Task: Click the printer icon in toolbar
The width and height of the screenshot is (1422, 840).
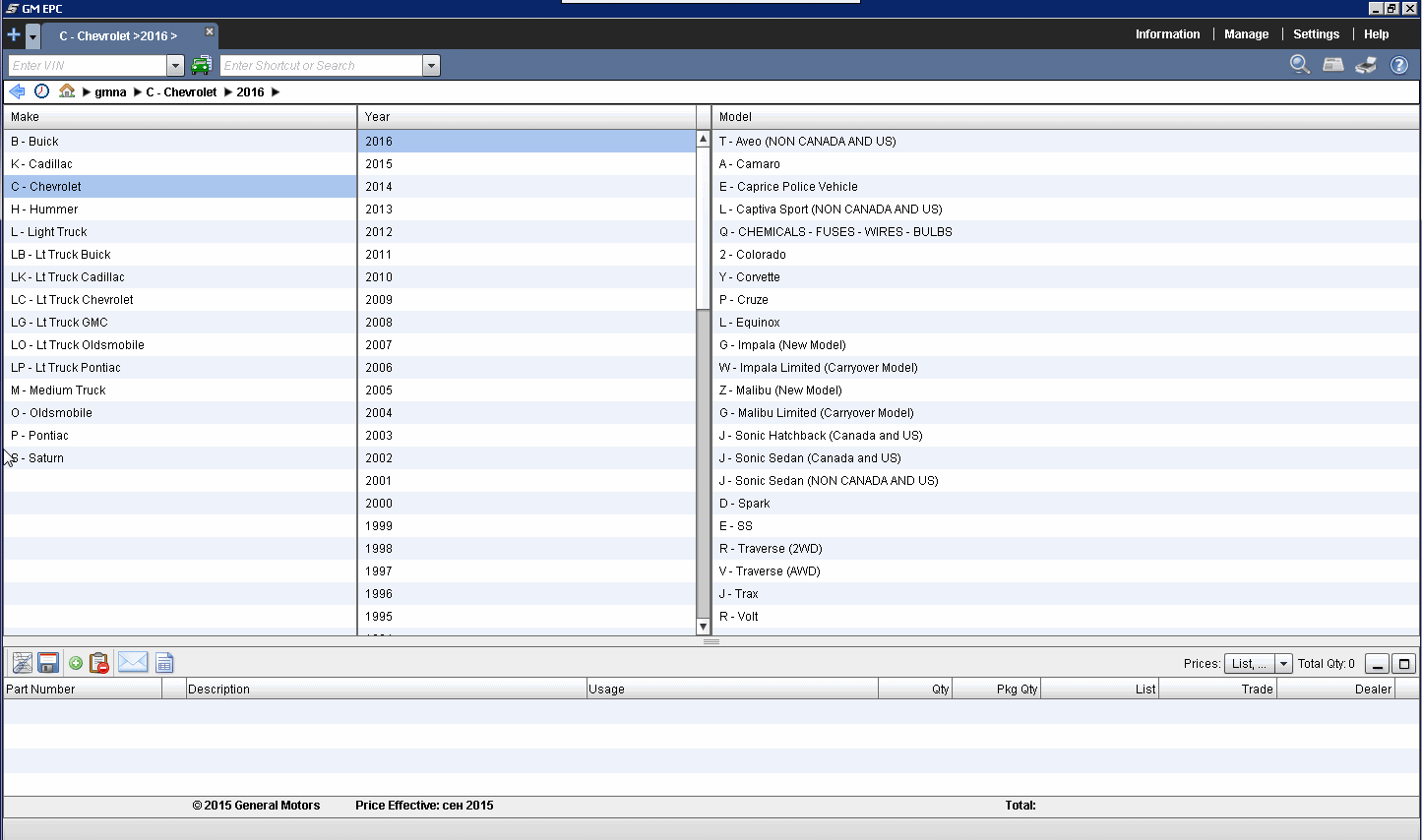Action: click(x=1366, y=65)
